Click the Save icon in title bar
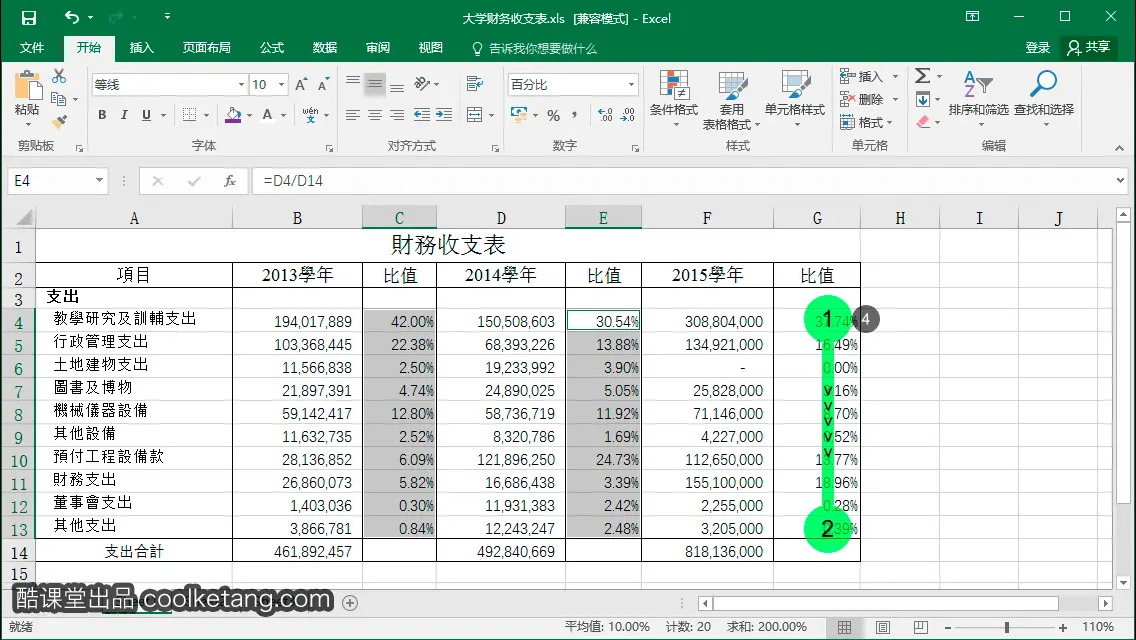 coord(28,17)
